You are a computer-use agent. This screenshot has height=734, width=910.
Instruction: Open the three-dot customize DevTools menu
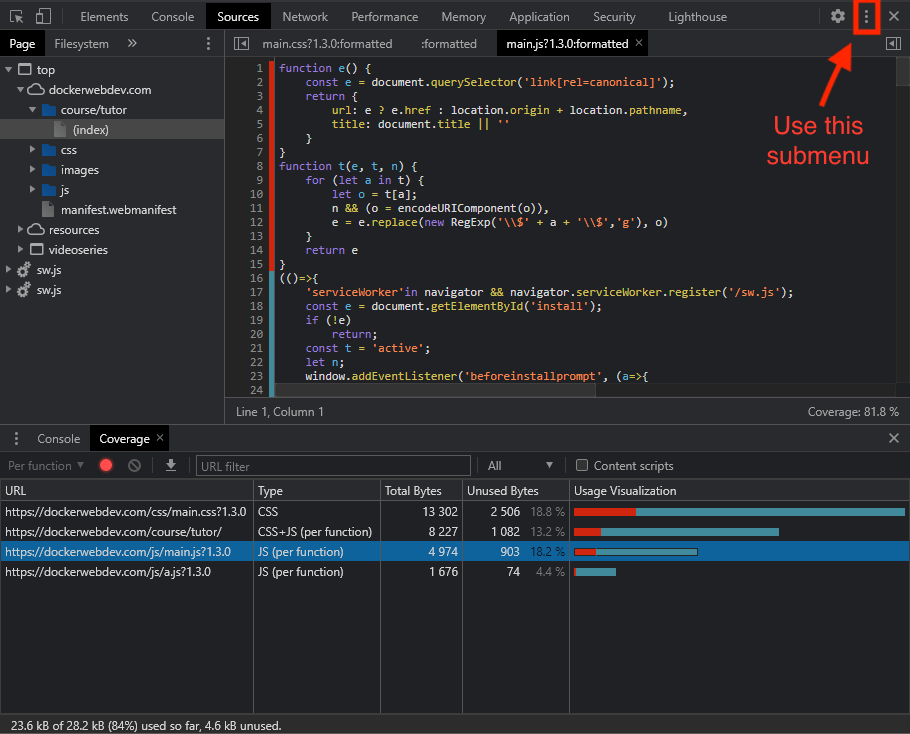click(866, 16)
